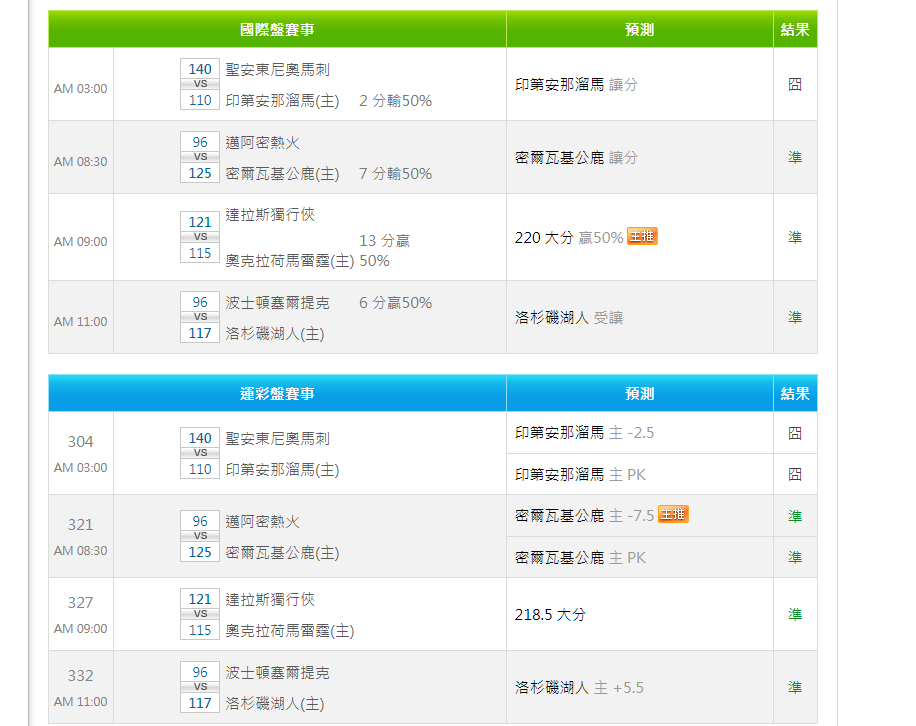Click 密爾瓦基公鹿 主 PK prediction
The width and height of the screenshot is (916, 726).
pos(580,558)
